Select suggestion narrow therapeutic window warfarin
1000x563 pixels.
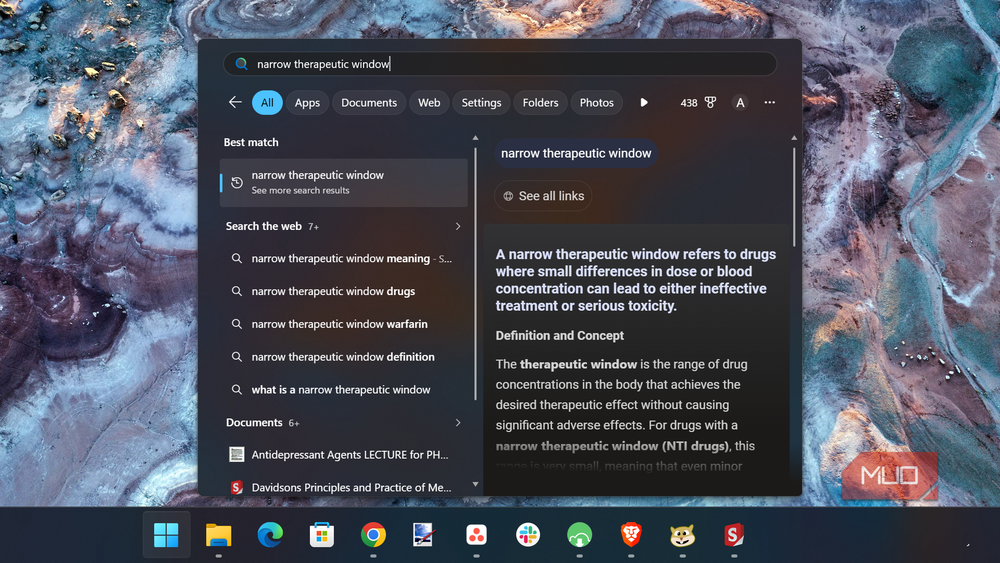343,324
